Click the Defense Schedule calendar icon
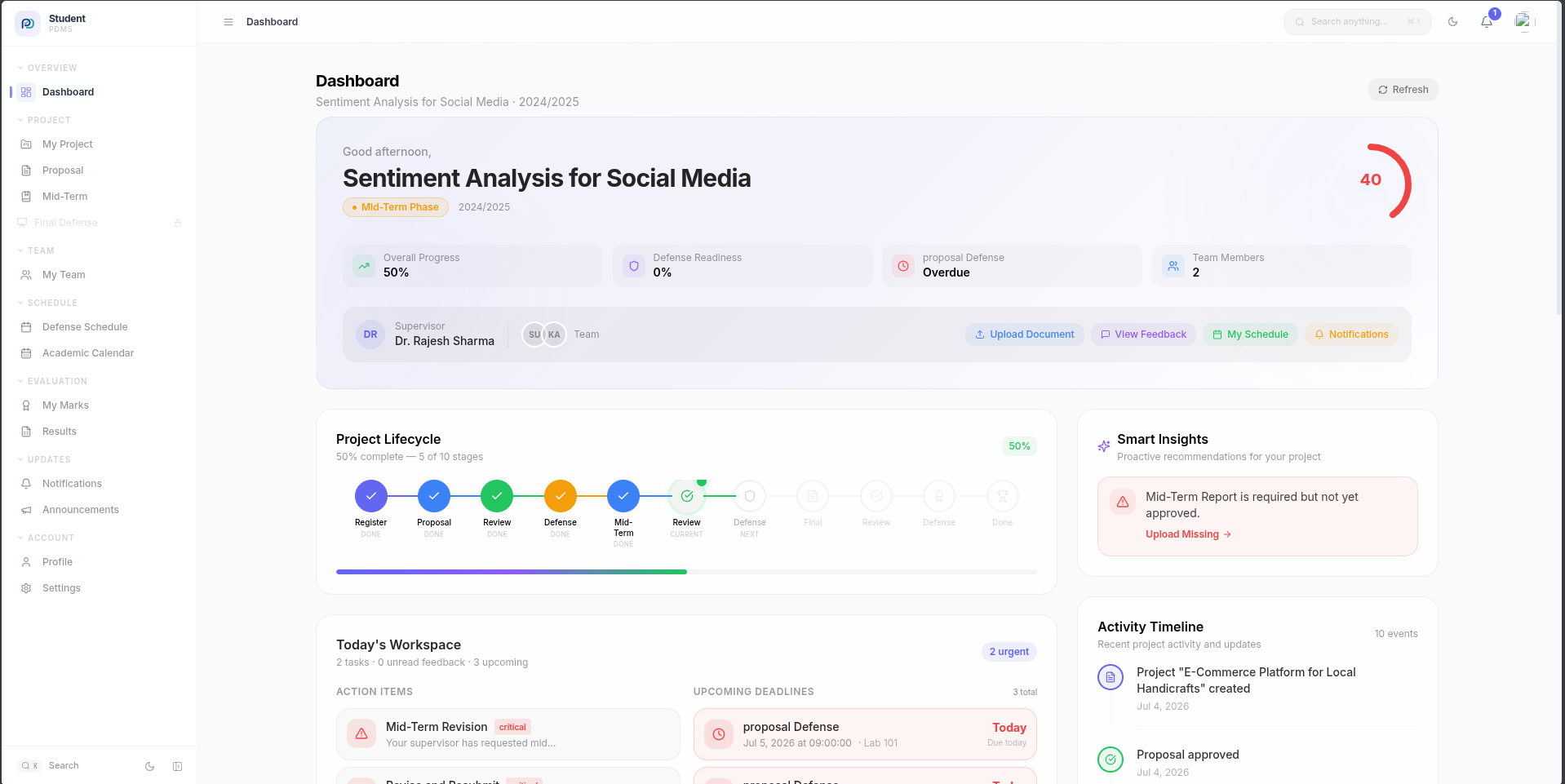This screenshot has height=784, width=1565. [x=26, y=327]
